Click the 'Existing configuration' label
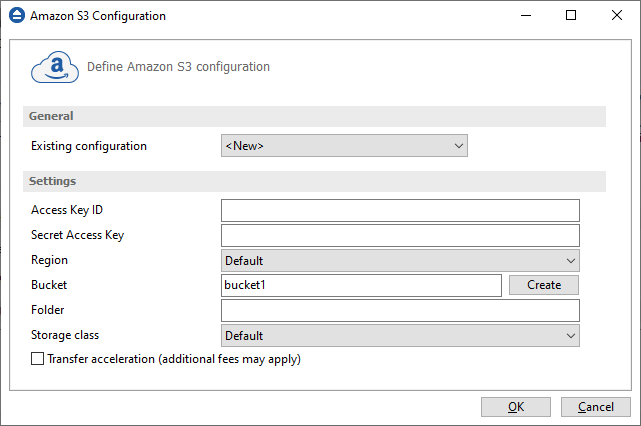 pos(89,146)
